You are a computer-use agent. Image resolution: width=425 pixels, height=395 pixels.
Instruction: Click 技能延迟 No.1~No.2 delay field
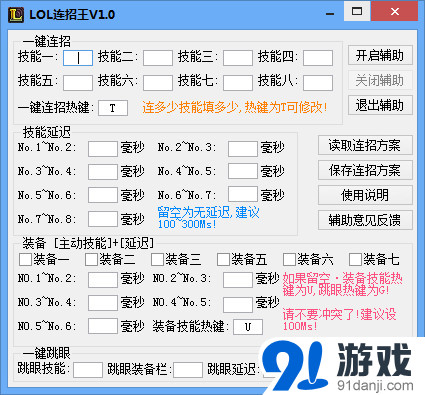coord(103,149)
